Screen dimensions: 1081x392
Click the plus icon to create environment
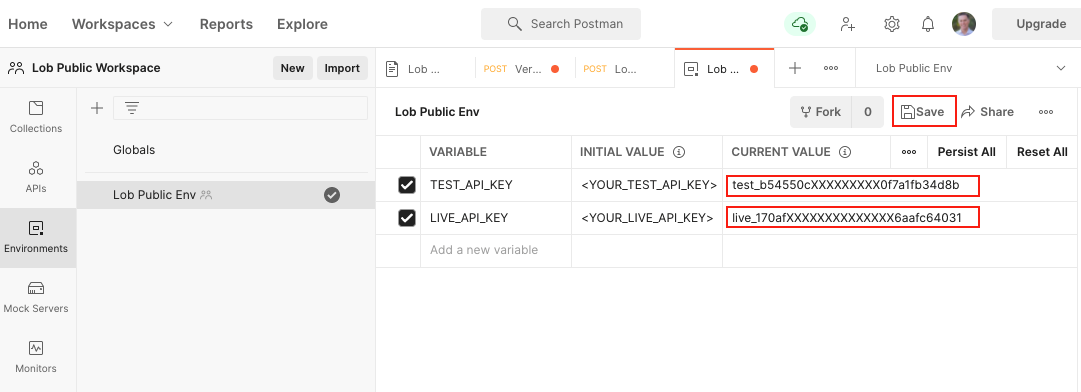click(x=97, y=108)
